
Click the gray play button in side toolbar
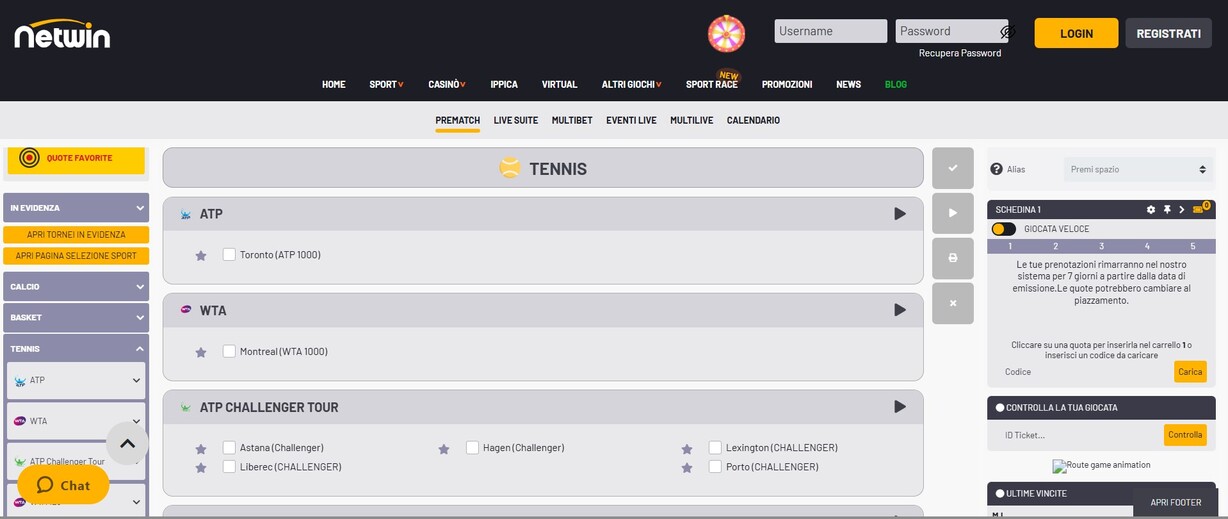[x=952, y=213]
